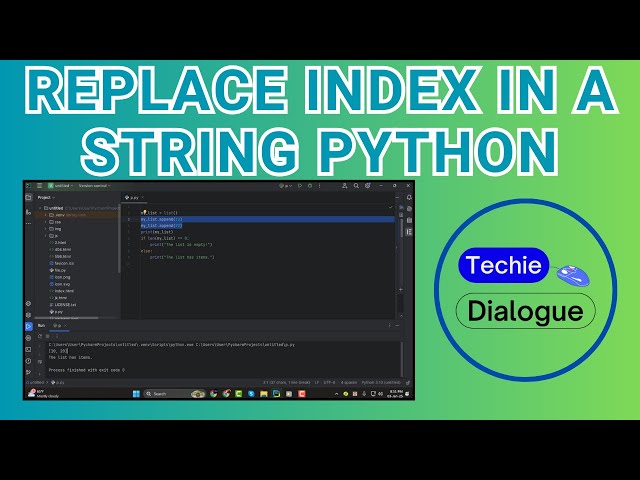The width and height of the screenshot is (640, 480).
Task: Select file.py in project tree
Action: [58, 270]
